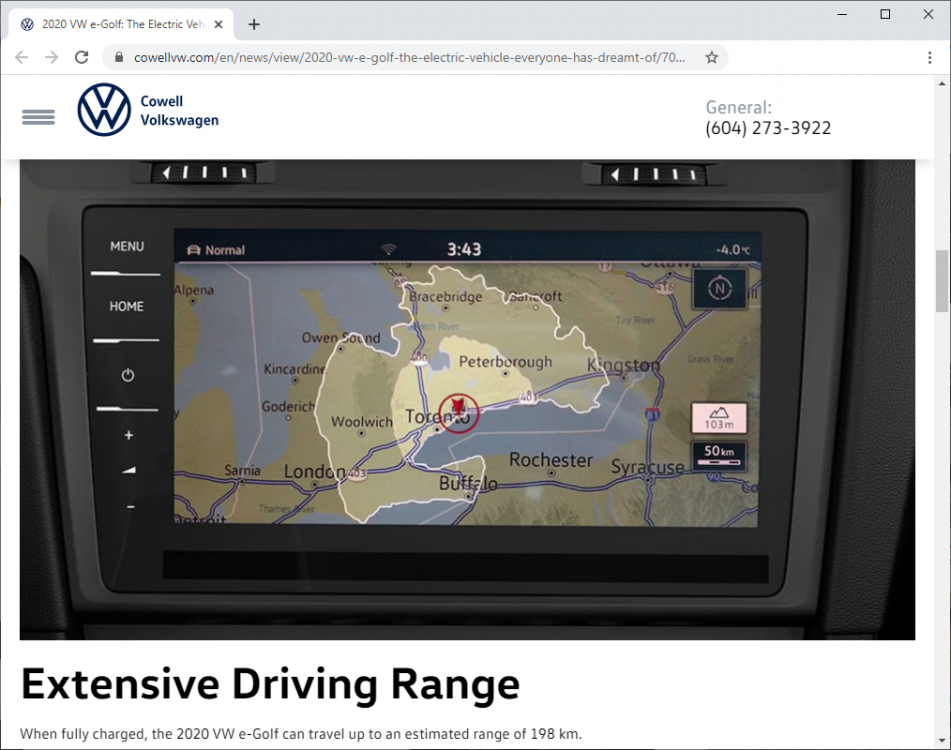Open a new browser tab
The height and width of the screenshot is (750, 951).
(x=254, y=24)
